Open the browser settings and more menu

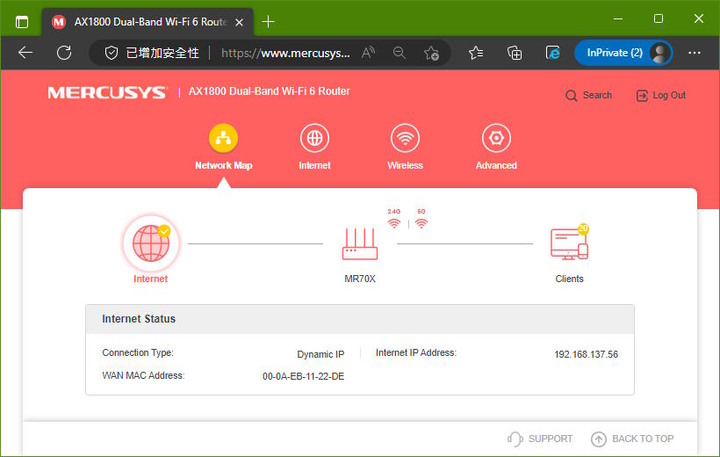pos(694,53)
